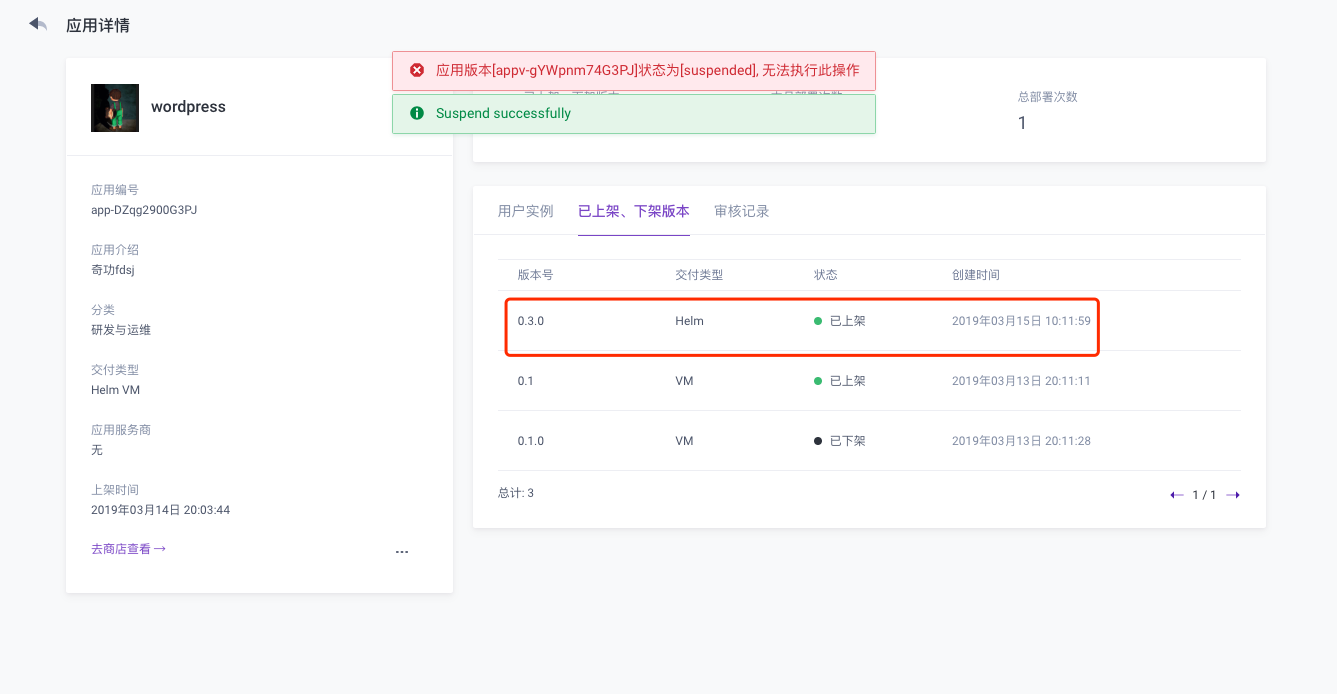Click the 总计: 3 count label
The image size is (1337, 694).
pyautogui.click(x=514, y=492)
